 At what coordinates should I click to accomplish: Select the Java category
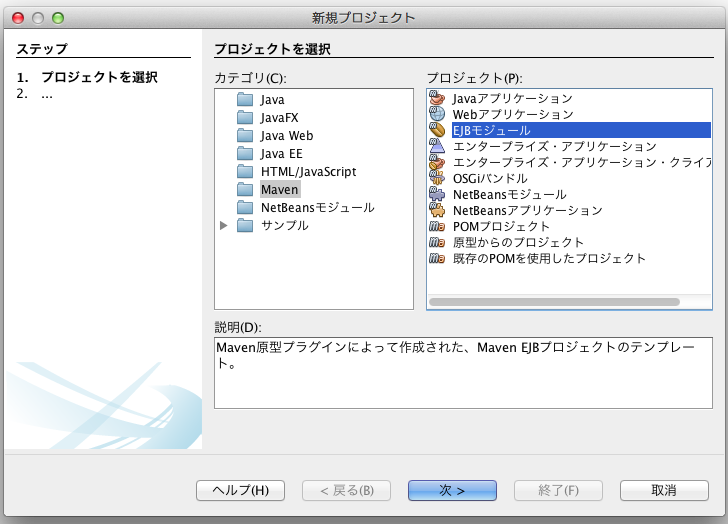point(272,100)
